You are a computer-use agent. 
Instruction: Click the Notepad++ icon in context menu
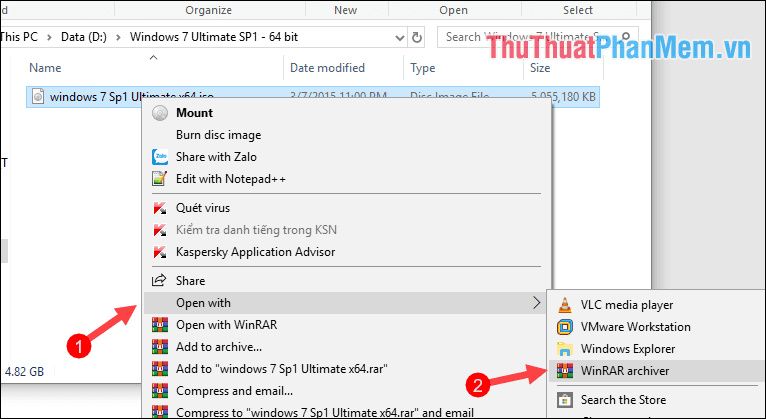158,178
